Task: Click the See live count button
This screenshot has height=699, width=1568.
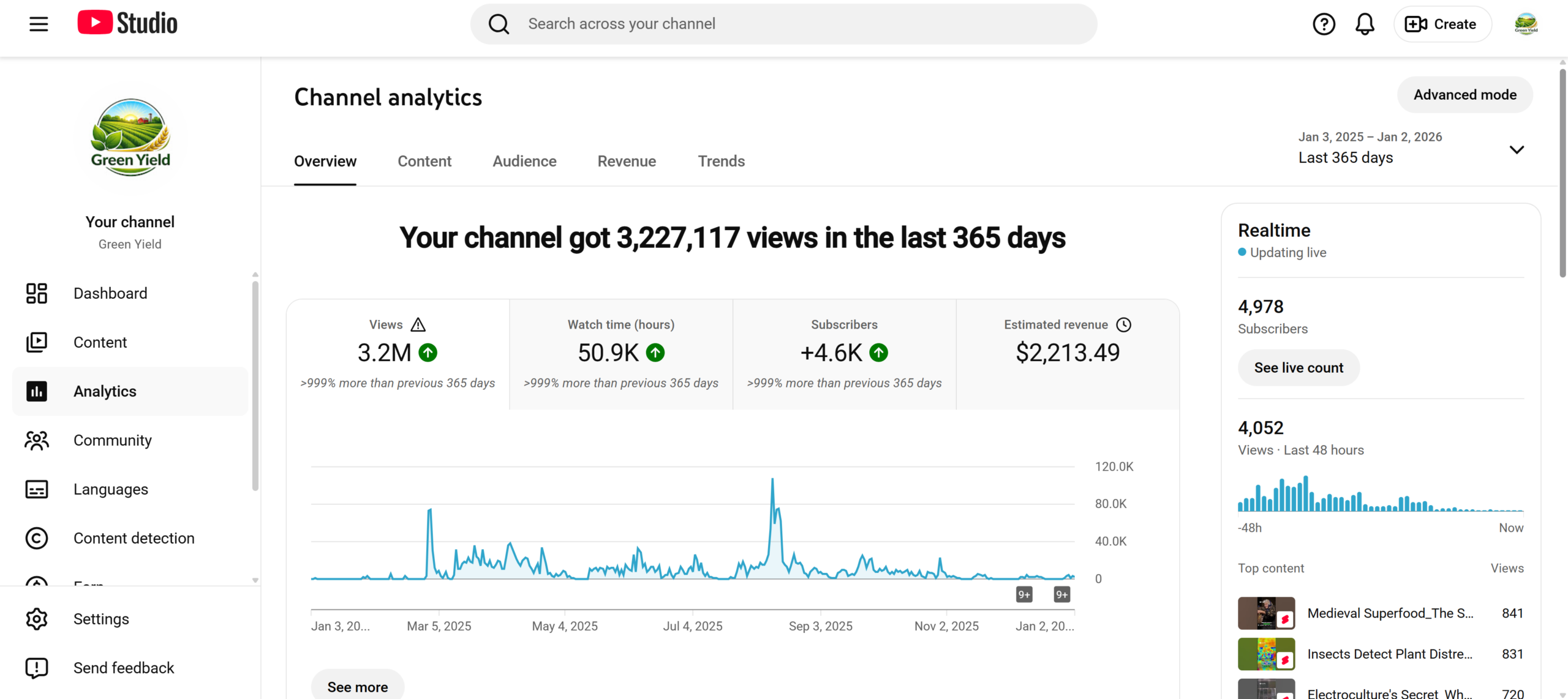Action: (1298, 367)
